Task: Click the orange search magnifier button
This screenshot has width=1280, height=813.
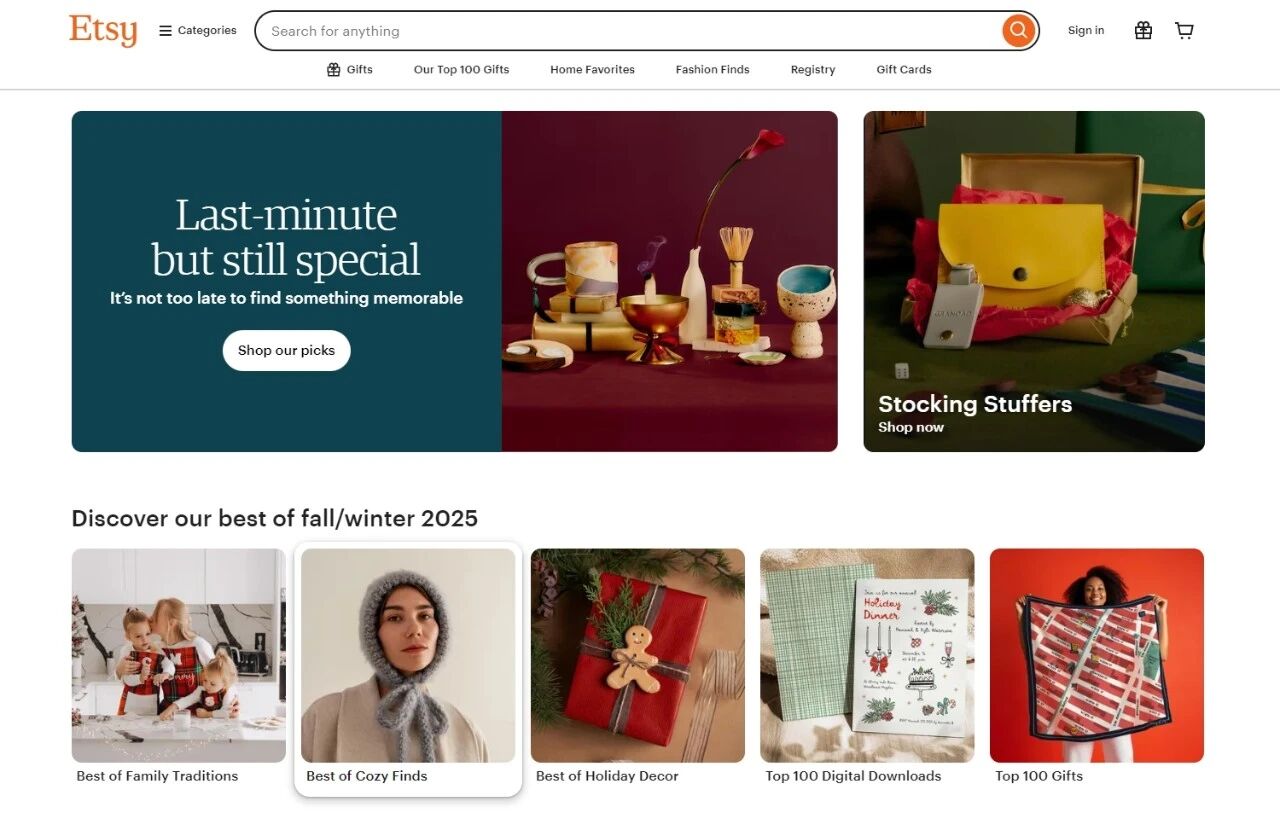Action: [1018, 31]
